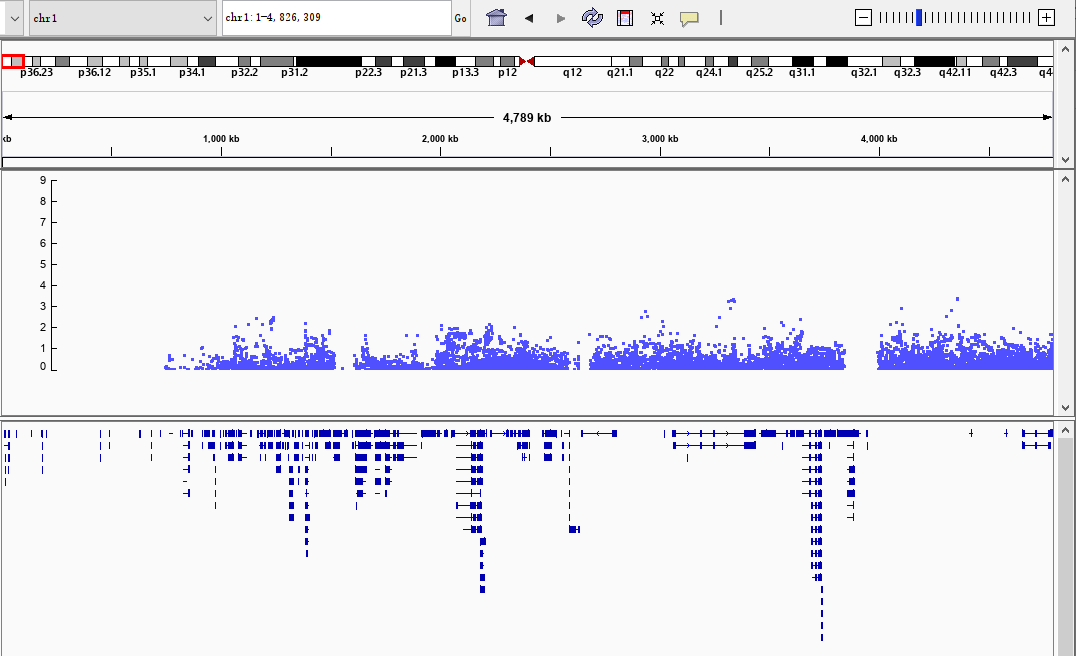
Task: Click the p13.3 cytoband label
Action: point(465,73)
